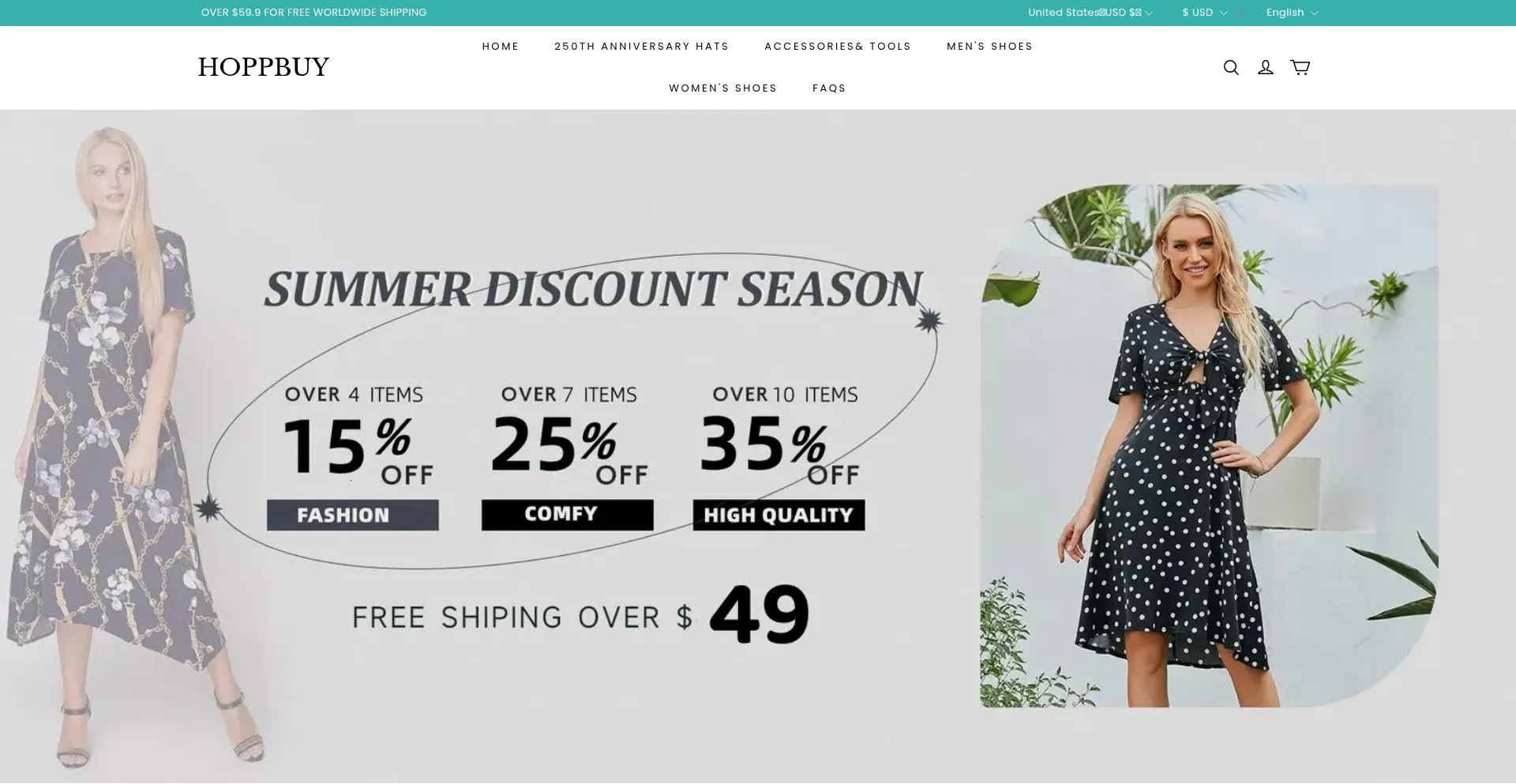This screenshot has width=1516, height=784.
Task: Select ACCESSORIES& TOOLS in navigation
Action: (838, 47)
